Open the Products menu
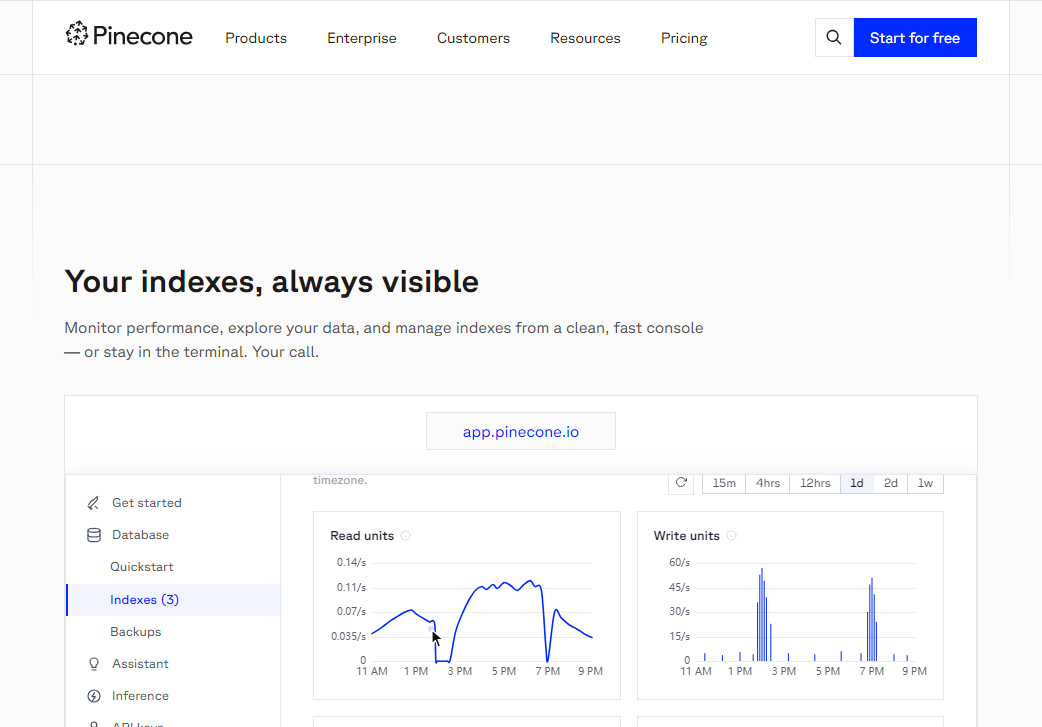The width and height of the screenshot is (1042, 727). click(x=256, y=38)
